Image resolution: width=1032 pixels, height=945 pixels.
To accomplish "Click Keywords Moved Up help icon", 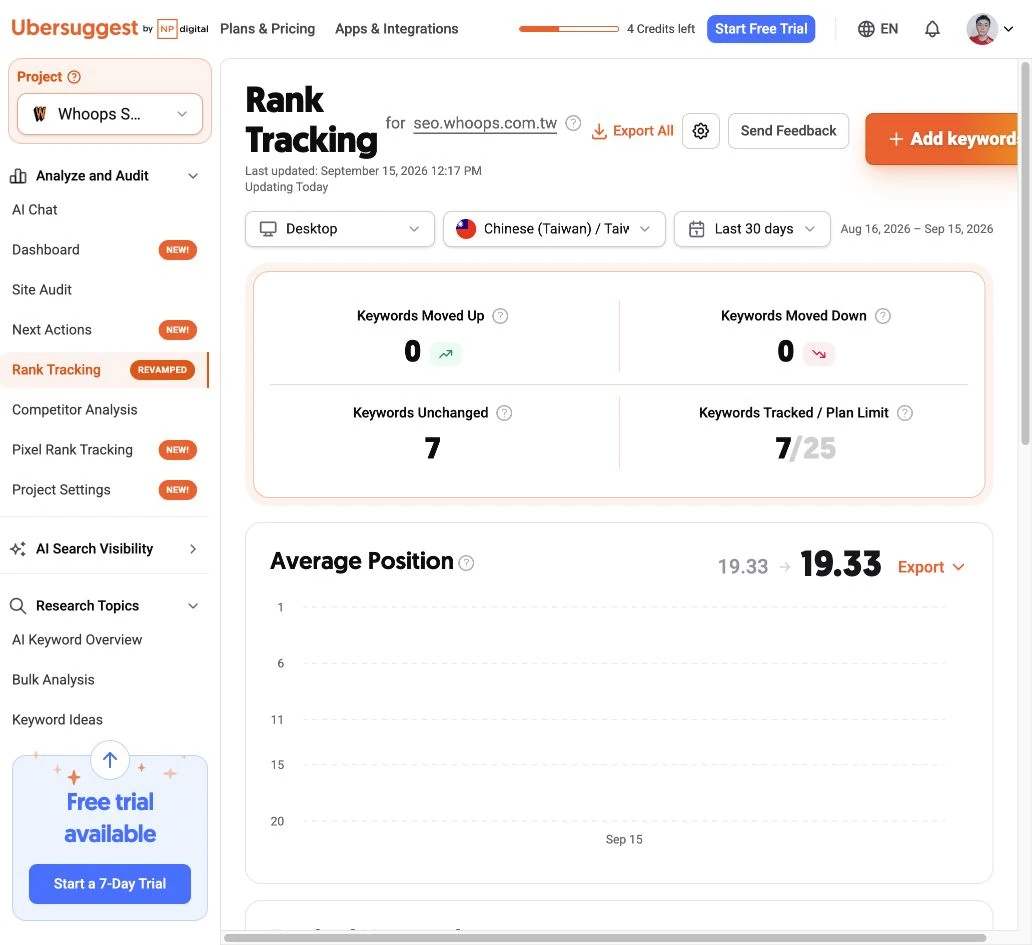I will (x=500, y=316).
